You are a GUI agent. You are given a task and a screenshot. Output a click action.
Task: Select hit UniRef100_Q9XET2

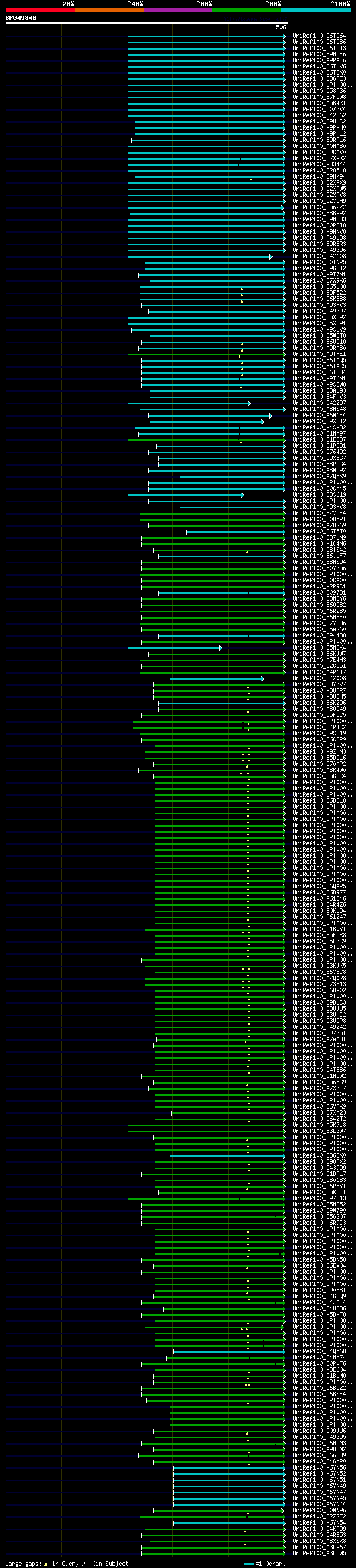click(x=319, y=421)
